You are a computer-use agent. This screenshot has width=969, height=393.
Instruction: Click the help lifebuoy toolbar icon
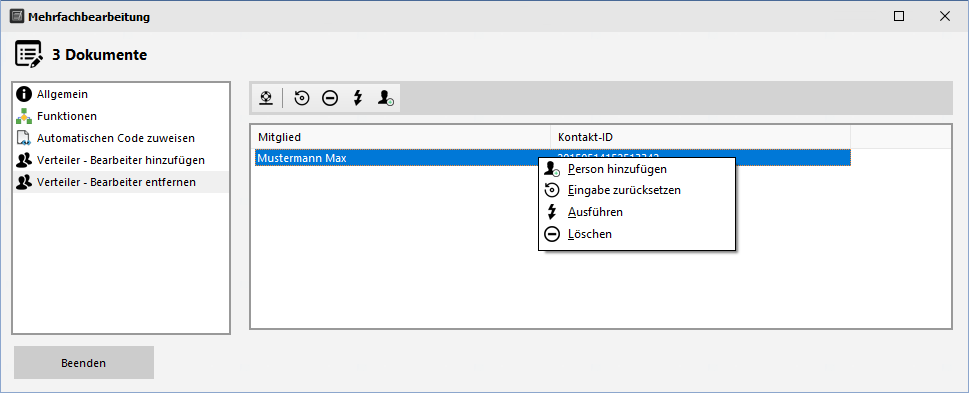(266, 98)
